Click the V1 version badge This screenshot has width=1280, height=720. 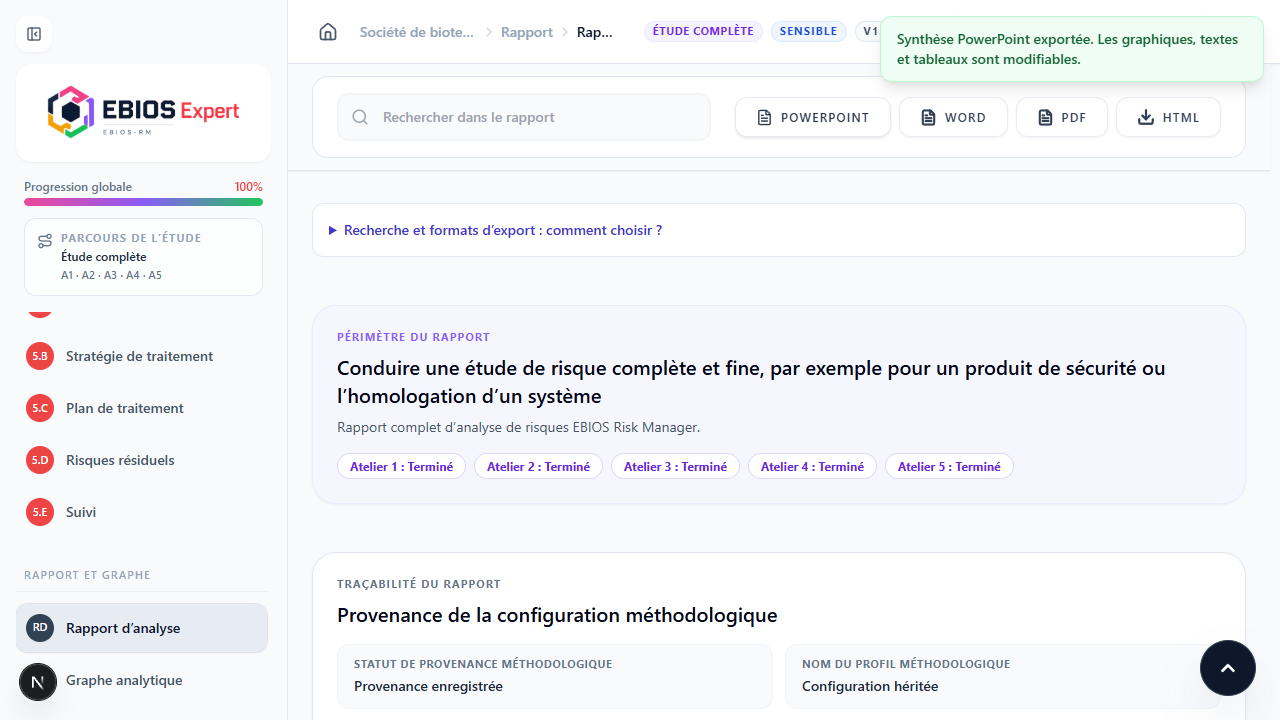click(867, 31)
